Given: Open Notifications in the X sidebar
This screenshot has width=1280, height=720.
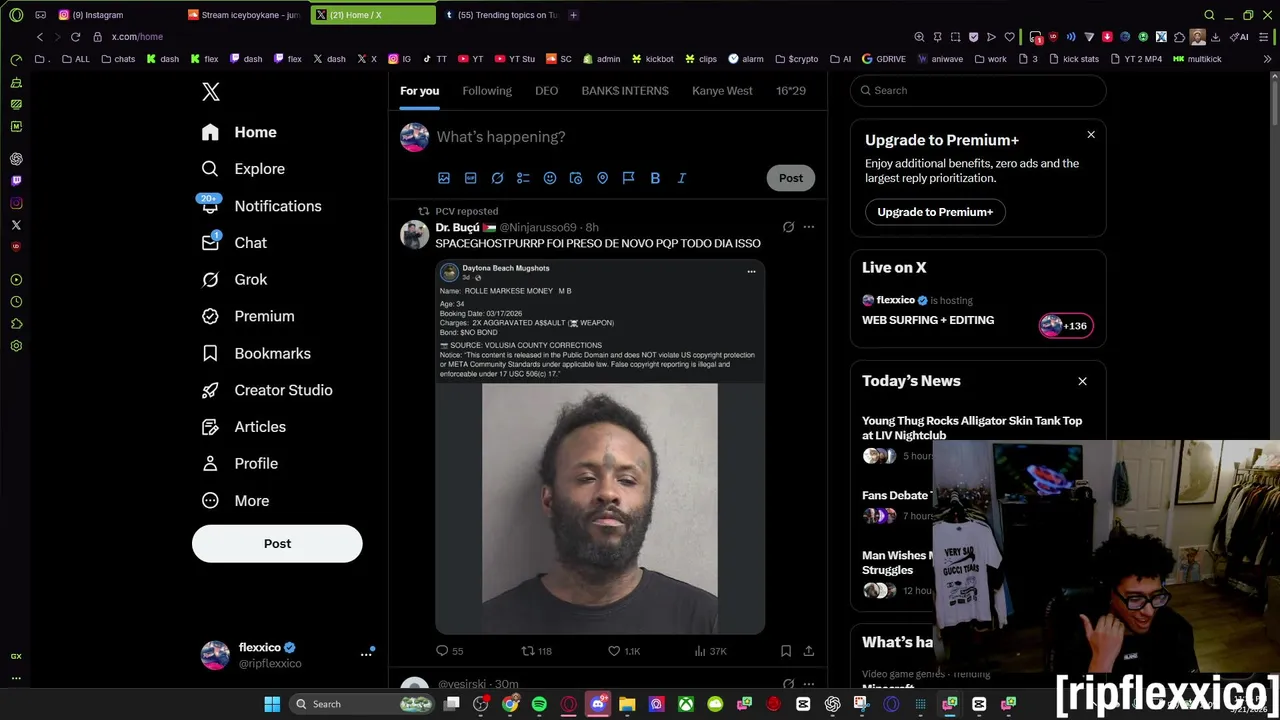Looking at the screenshot, I should (261, 206).
